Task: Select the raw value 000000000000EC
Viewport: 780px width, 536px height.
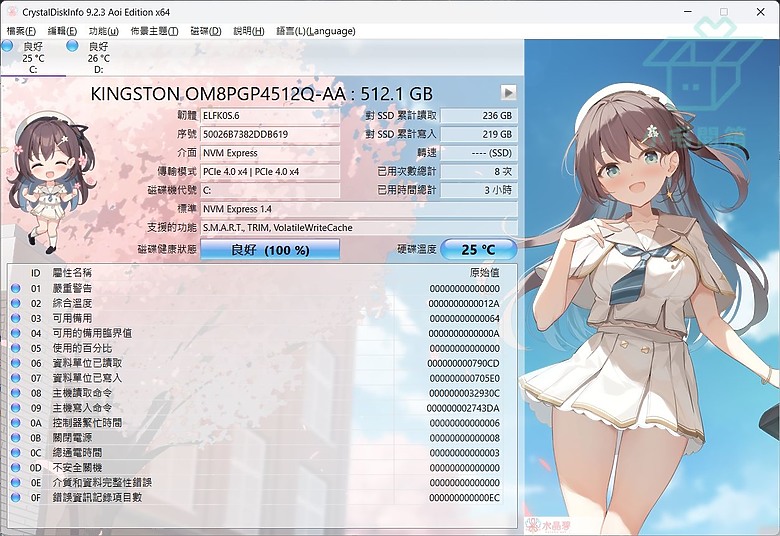Action: coord(465,498)
